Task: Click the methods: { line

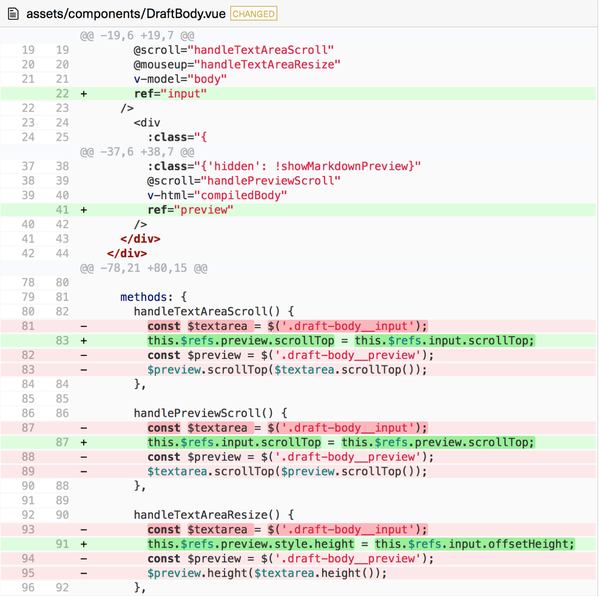Action: tap(153, 297)
